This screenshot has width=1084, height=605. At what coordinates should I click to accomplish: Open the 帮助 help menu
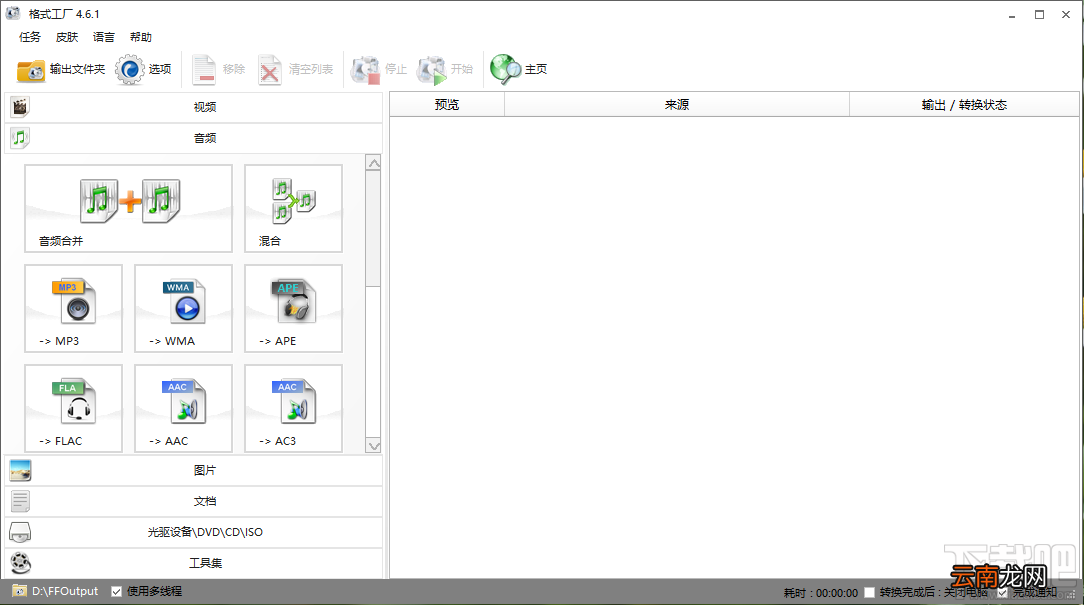click(x=141, y=37)
